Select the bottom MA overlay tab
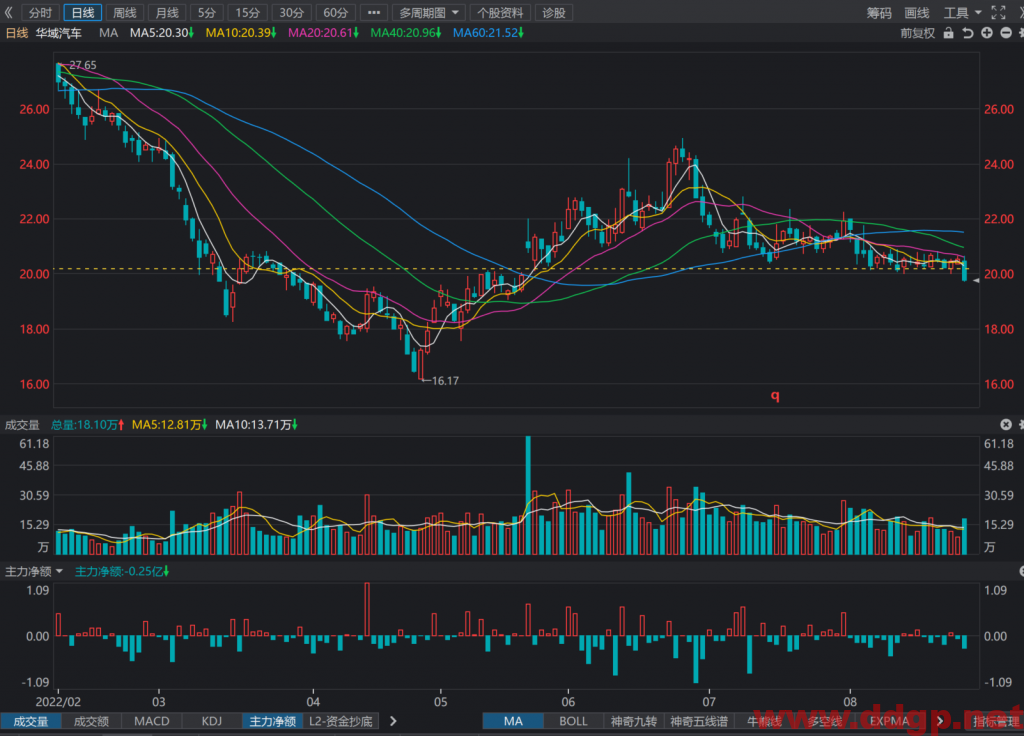Image resolution: width=1024 pixels, height=736 pixels. (x=513, y=721)
